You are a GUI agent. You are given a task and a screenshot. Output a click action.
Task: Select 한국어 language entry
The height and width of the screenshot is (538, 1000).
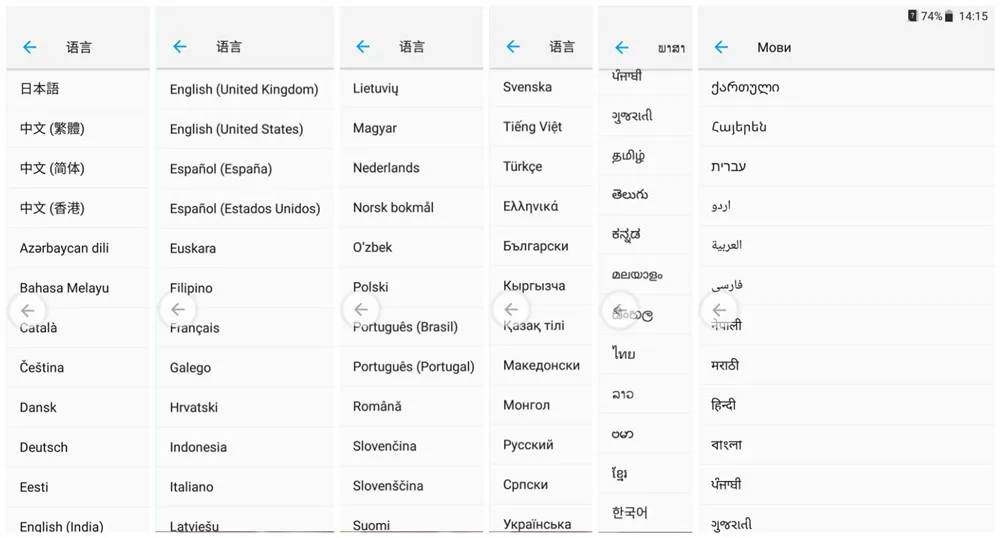pos(645,513)
